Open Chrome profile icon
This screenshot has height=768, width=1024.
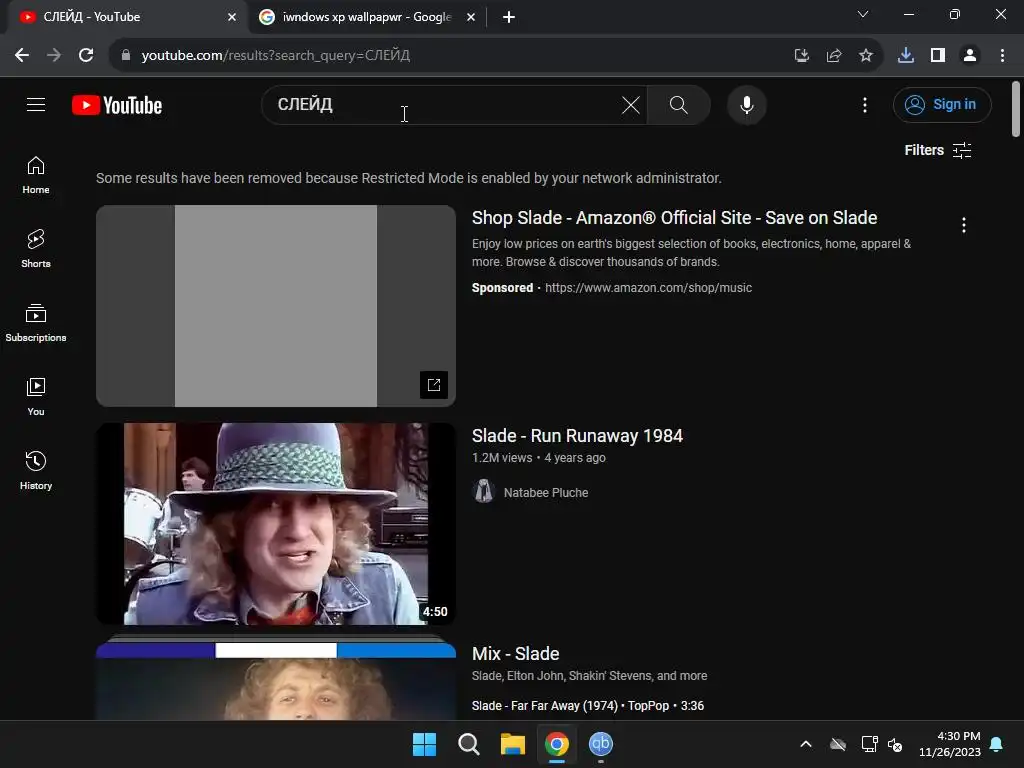pos(970,55)
